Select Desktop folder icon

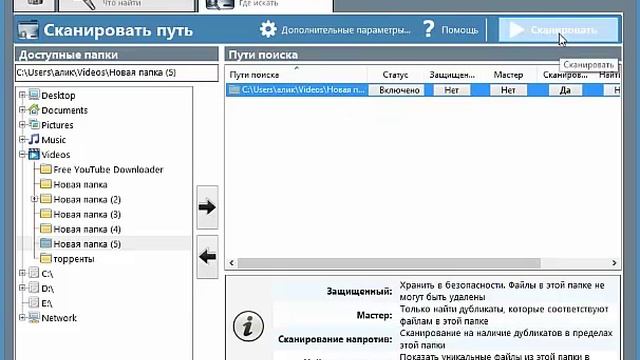coord(34,95)
